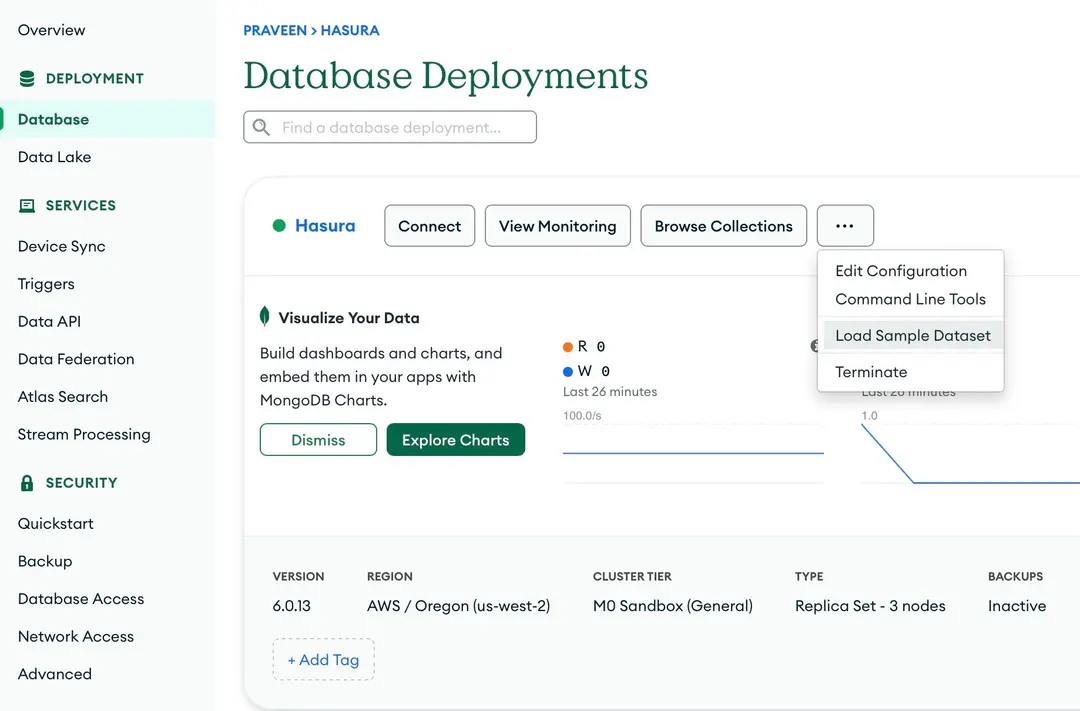Click the Connect button

(429, 225)
